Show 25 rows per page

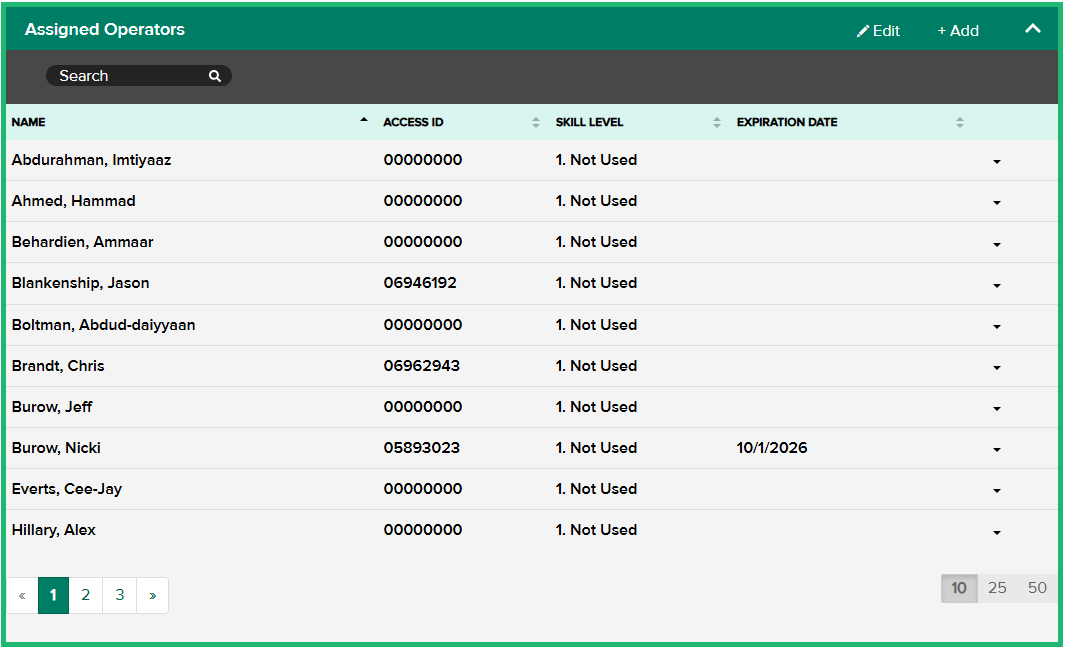click(x=997, y=588)
